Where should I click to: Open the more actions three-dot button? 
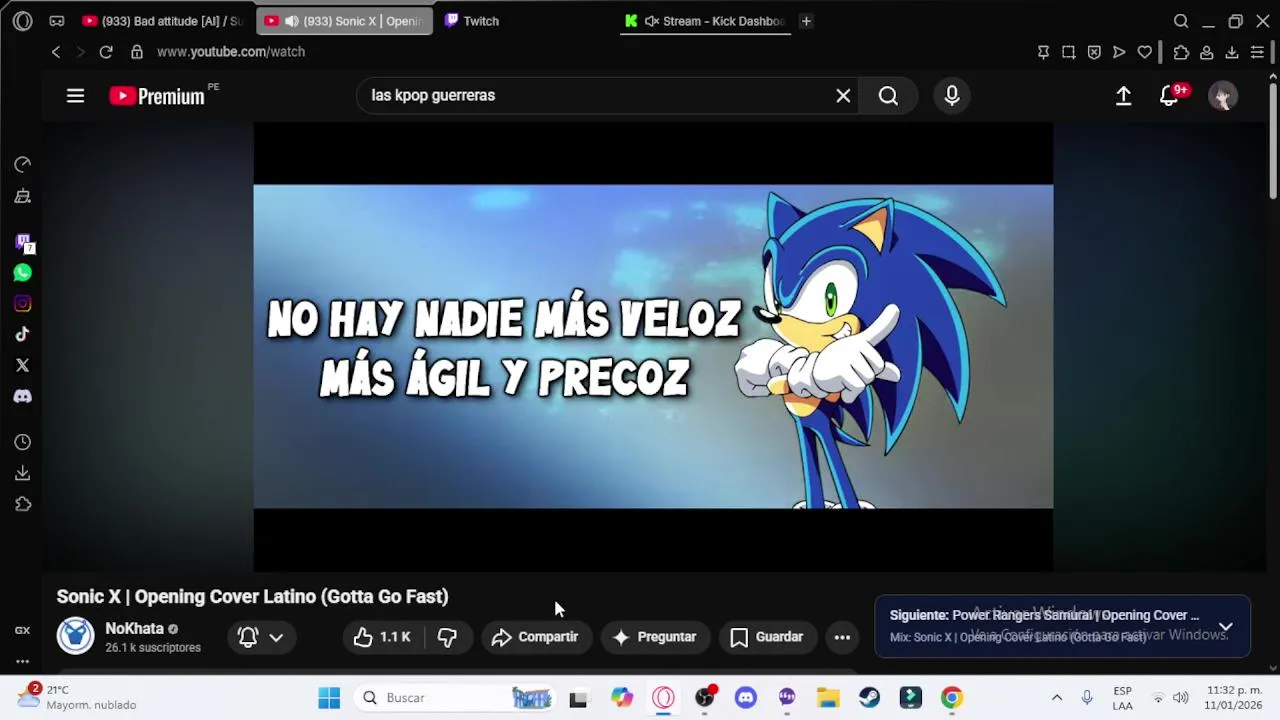coord(842,637)
